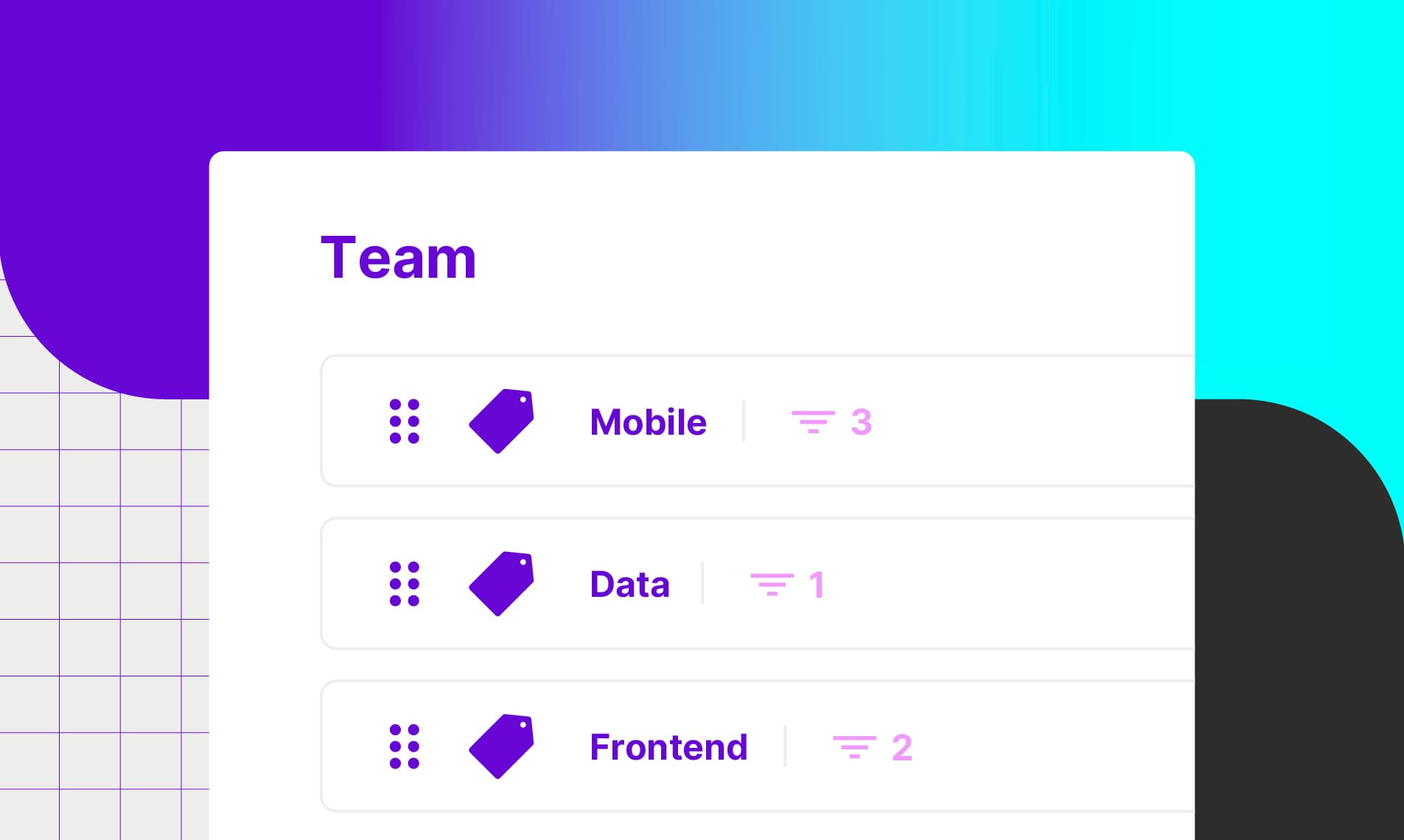Click the divider line after Mobile label
Viewport: 1404px width, 840px height.
[x=744, y=421]
